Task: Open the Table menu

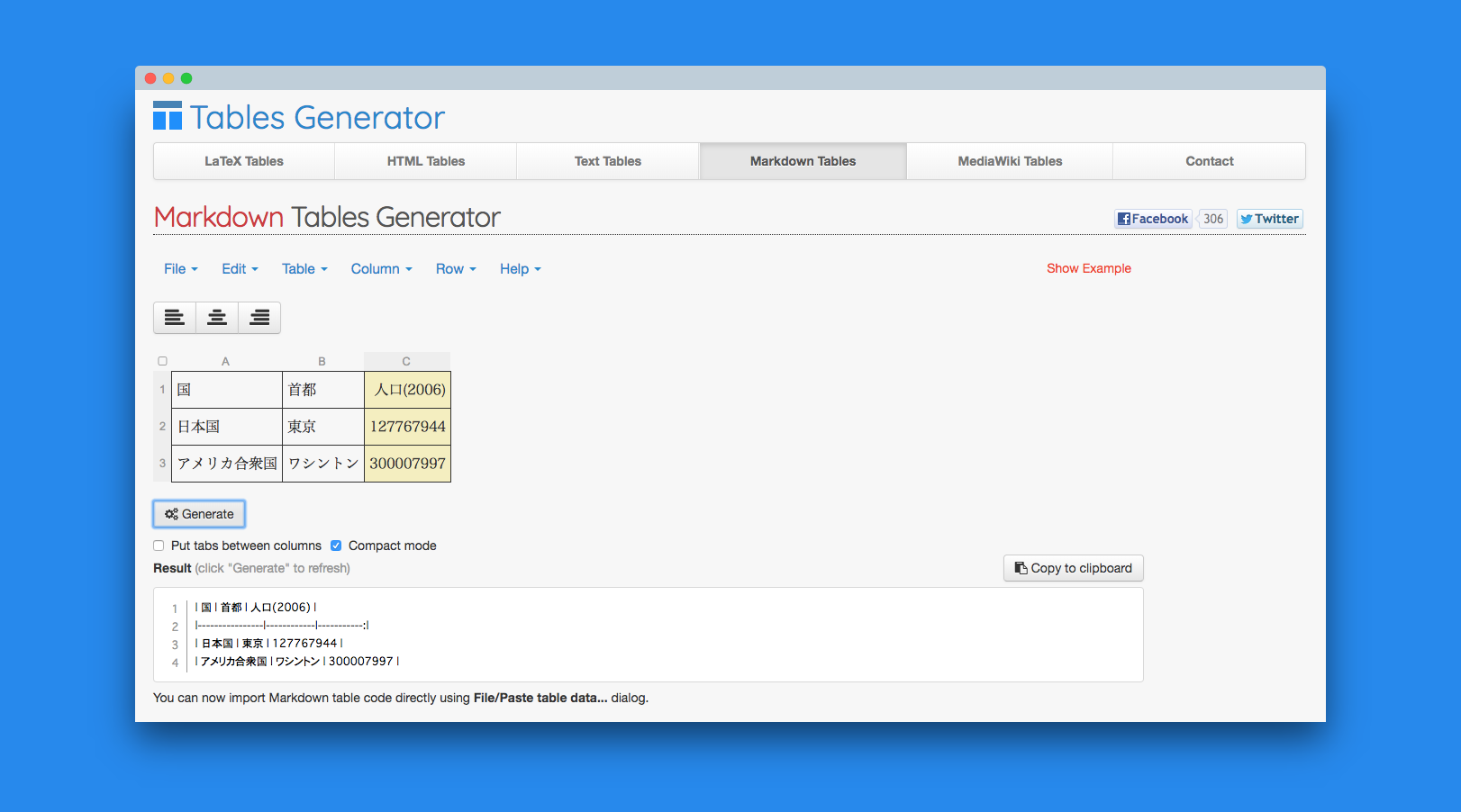Action: [x=304, y=268]
